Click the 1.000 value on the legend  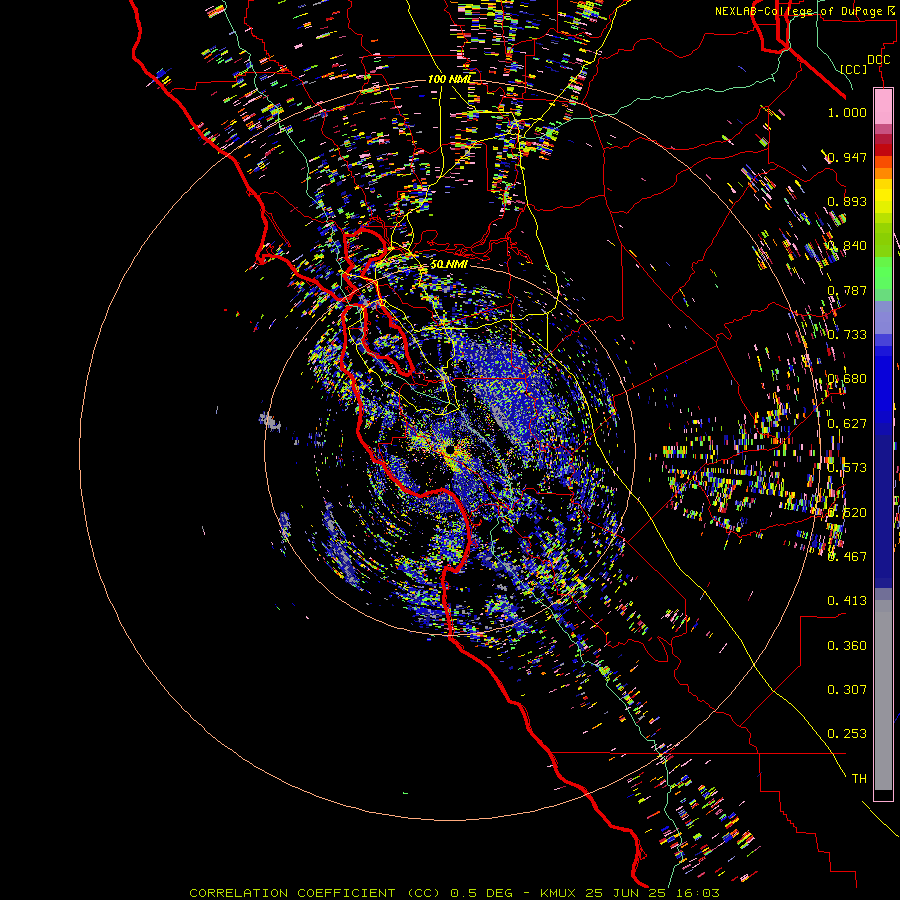click(x=847, y=112)
